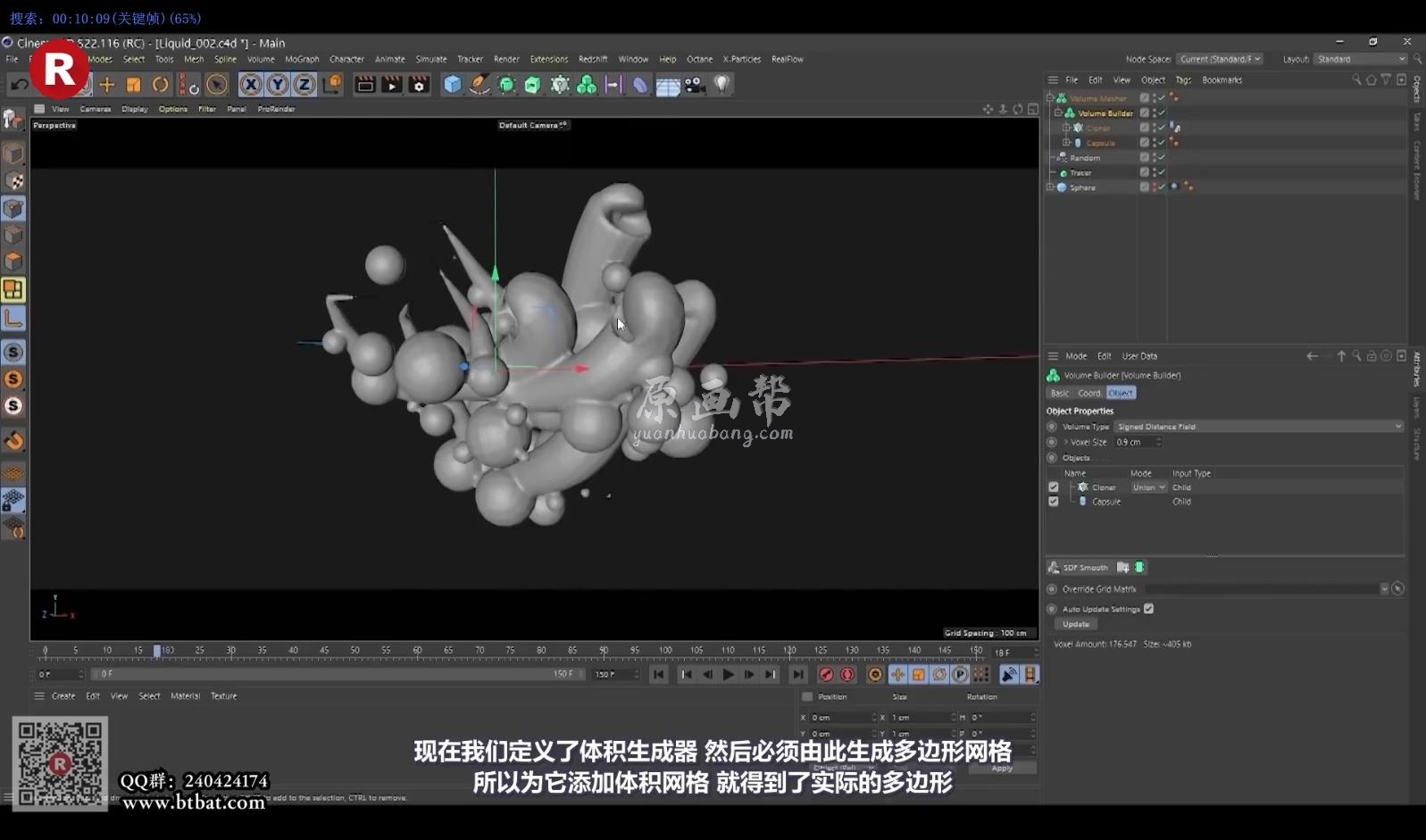Open the Layout Standard dropdown
The width and height of the screenshot is (1426, 840).
pyautogui.click(x=1361, y=59)
